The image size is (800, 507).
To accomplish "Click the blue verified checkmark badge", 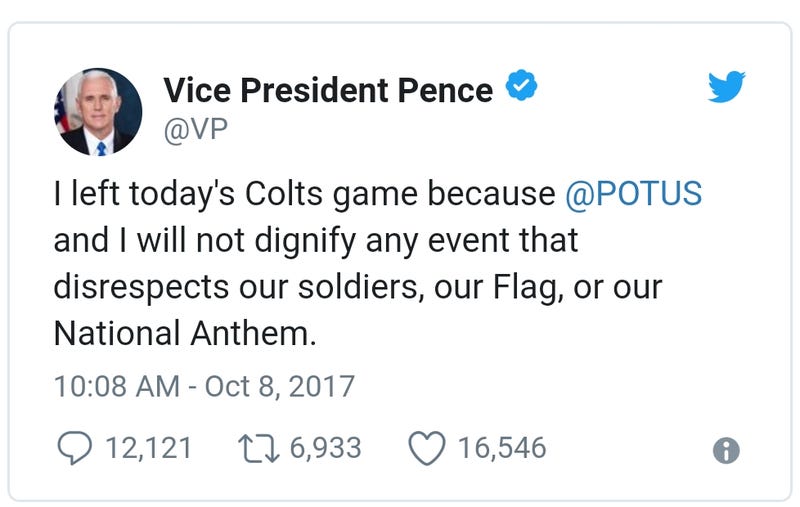I will coord(521,85).
